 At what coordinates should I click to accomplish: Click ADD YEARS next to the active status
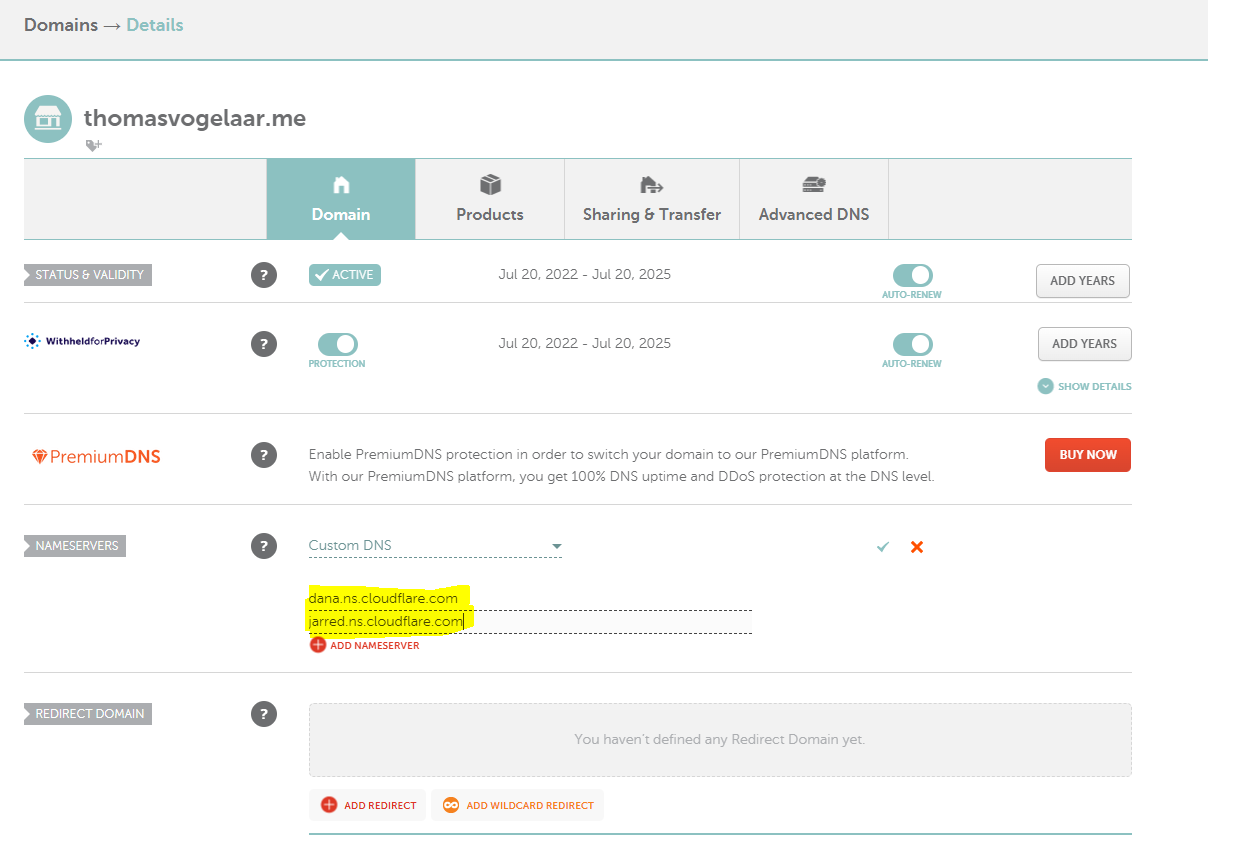pos(1082,280)
